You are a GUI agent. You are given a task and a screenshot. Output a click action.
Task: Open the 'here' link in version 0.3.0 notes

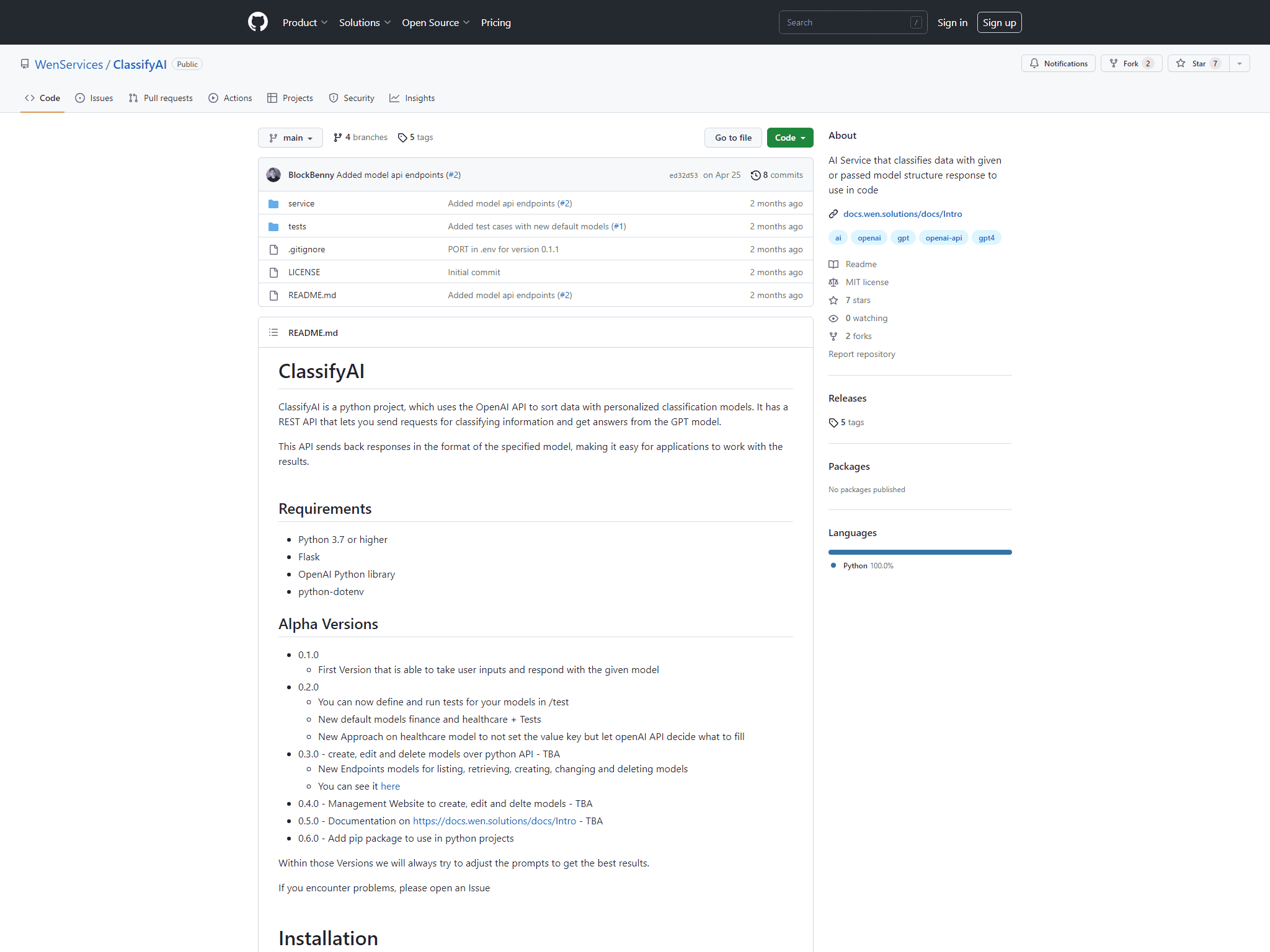tap(390, 786)
